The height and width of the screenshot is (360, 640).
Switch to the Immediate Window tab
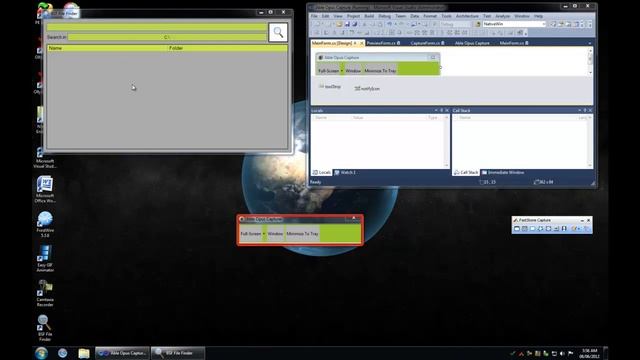pos(503,173)
